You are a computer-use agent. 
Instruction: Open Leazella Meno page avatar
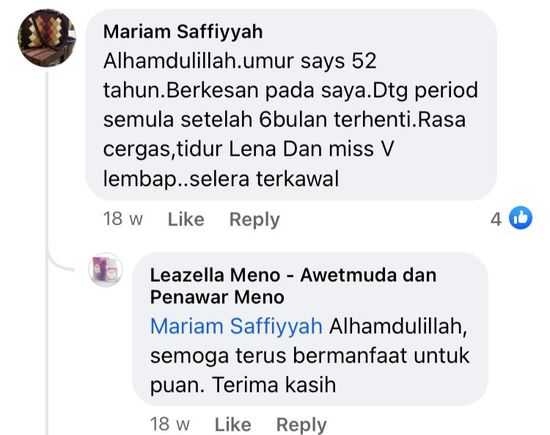pos(105,270)
